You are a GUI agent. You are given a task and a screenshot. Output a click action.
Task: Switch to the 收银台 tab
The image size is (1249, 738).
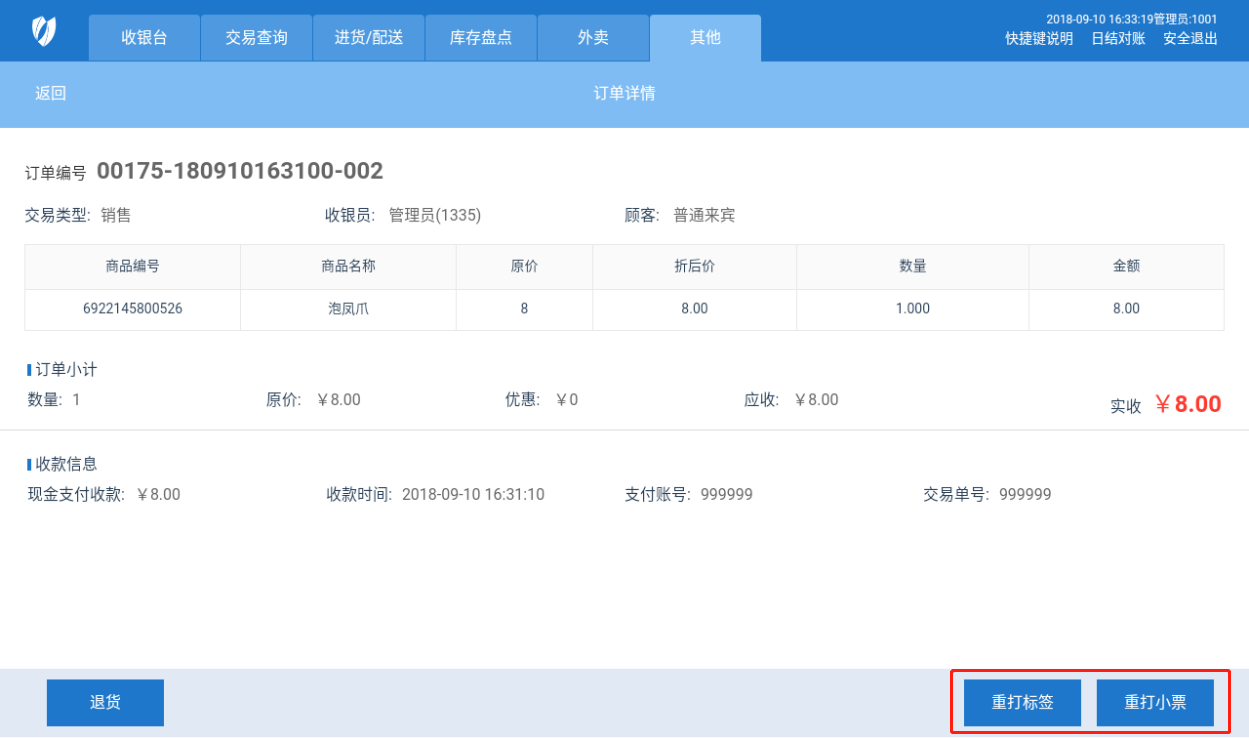pyautogui.click(x=144, y=38)
